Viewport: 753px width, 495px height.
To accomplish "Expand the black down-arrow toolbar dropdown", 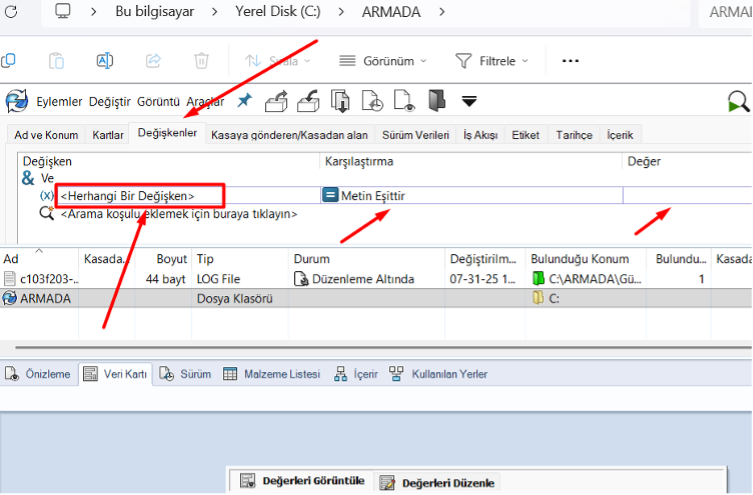I will 469,101.
